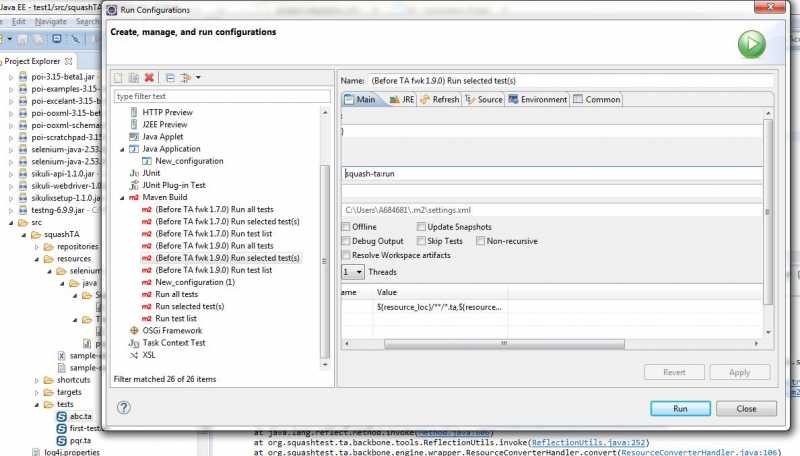Click the Help question mark icon

point(124,407)
